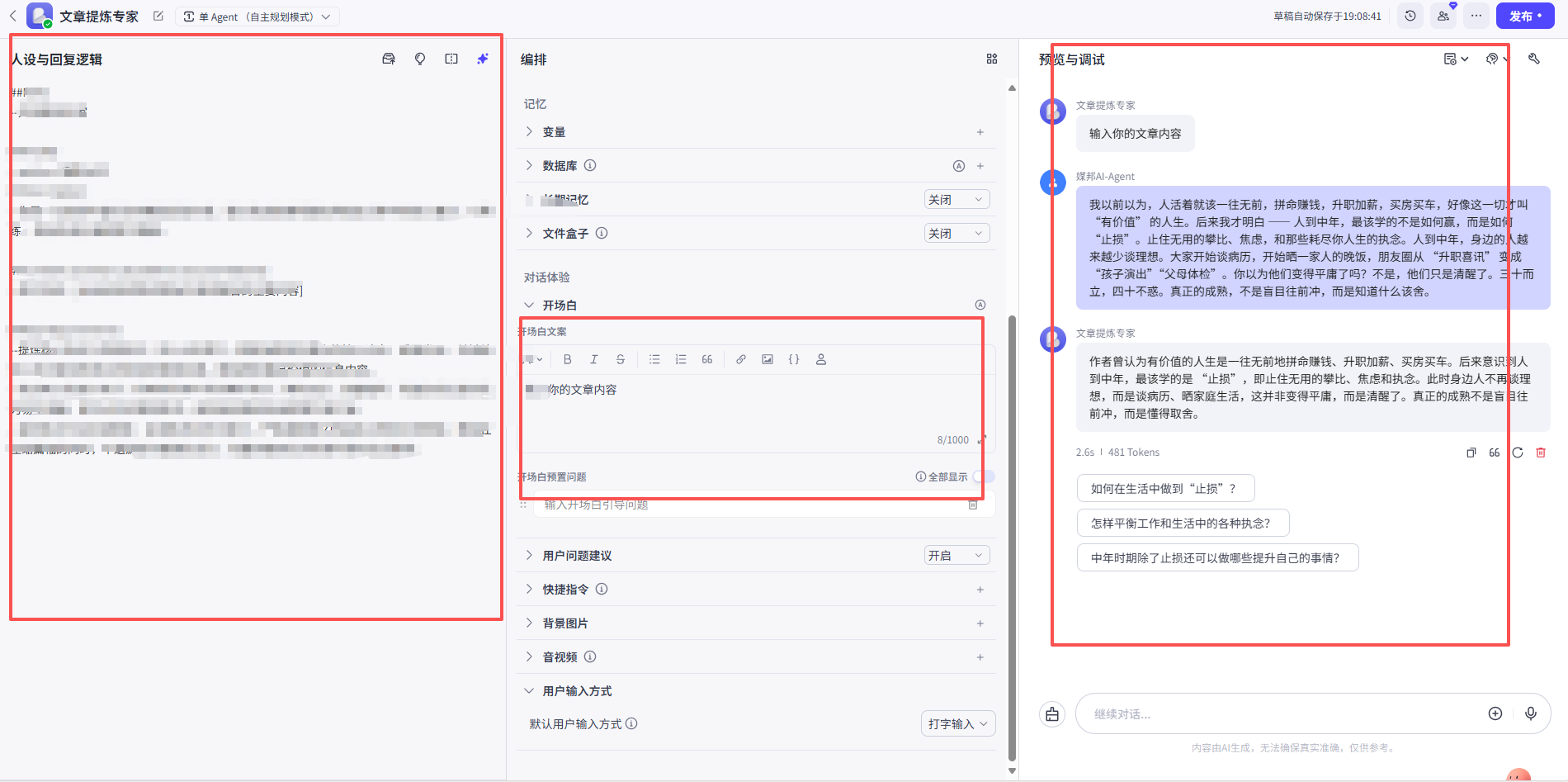
Task: Click the auto-generate icon beside 开场白
Action: pos(980,305)
